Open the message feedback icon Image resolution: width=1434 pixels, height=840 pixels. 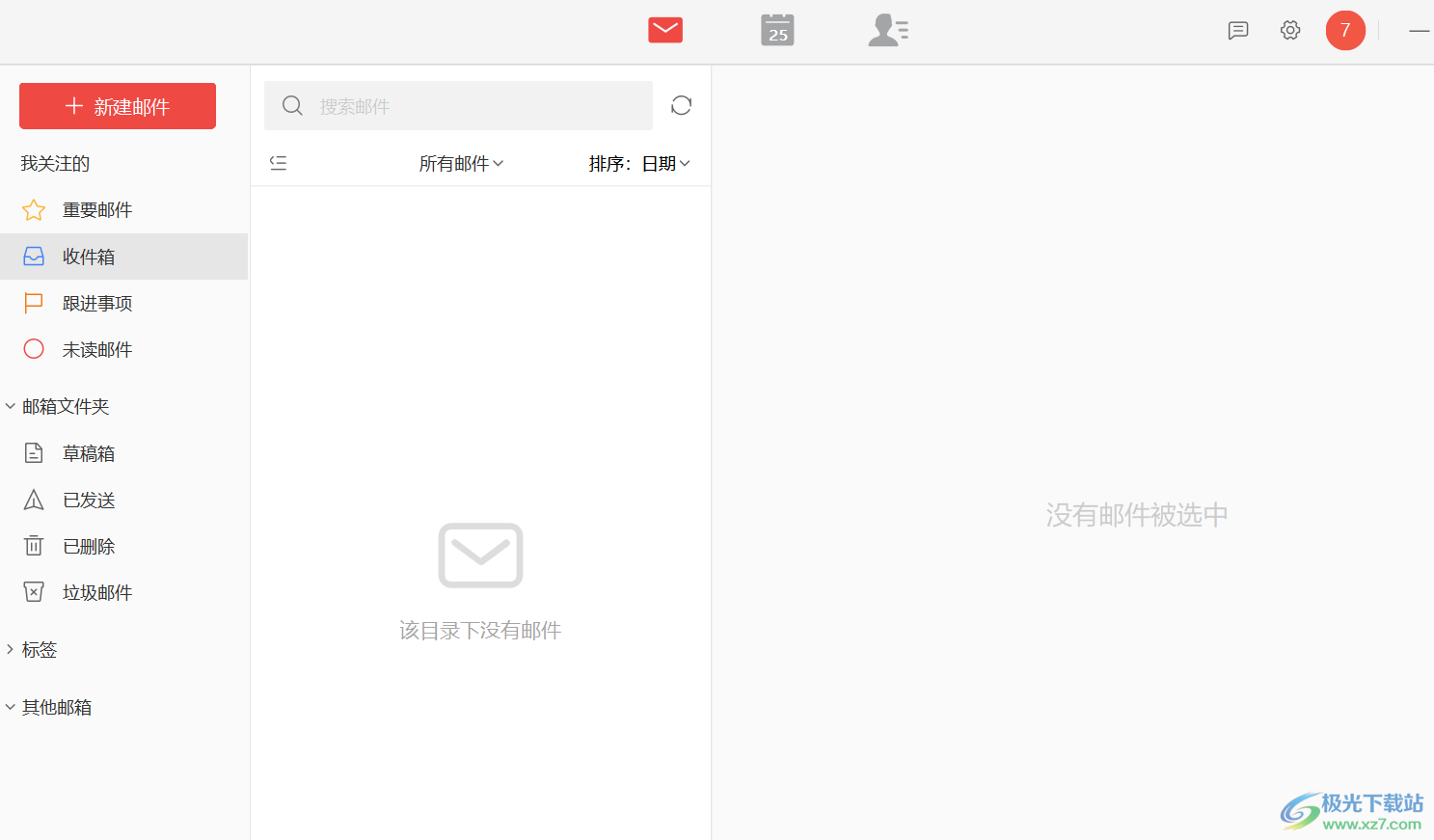tap(1238, 31)
